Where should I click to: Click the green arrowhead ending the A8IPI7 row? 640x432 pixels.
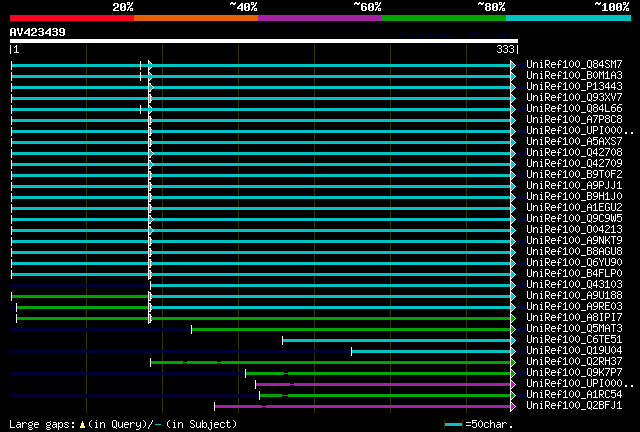pyautogui.click(x=513, y=318)
